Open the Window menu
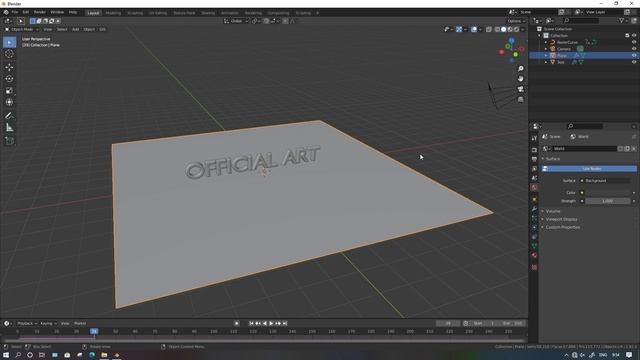Screen dimensions: 640x360 click(x=57, y=12)
